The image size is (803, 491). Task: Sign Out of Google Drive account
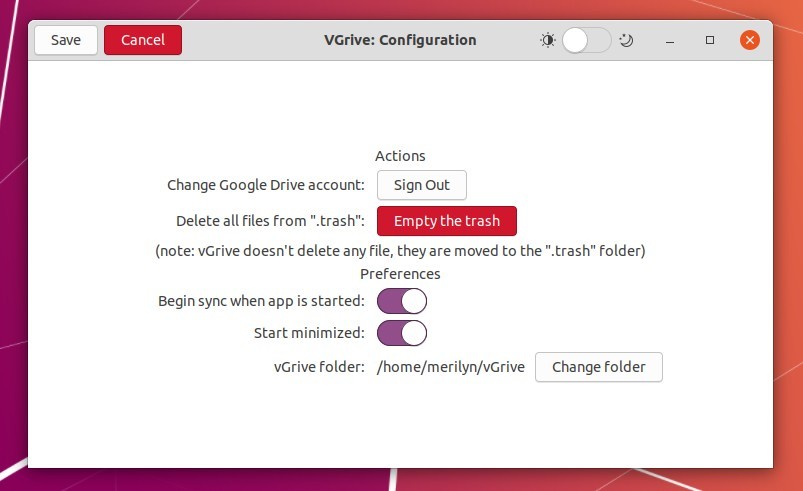pos(421,185)
